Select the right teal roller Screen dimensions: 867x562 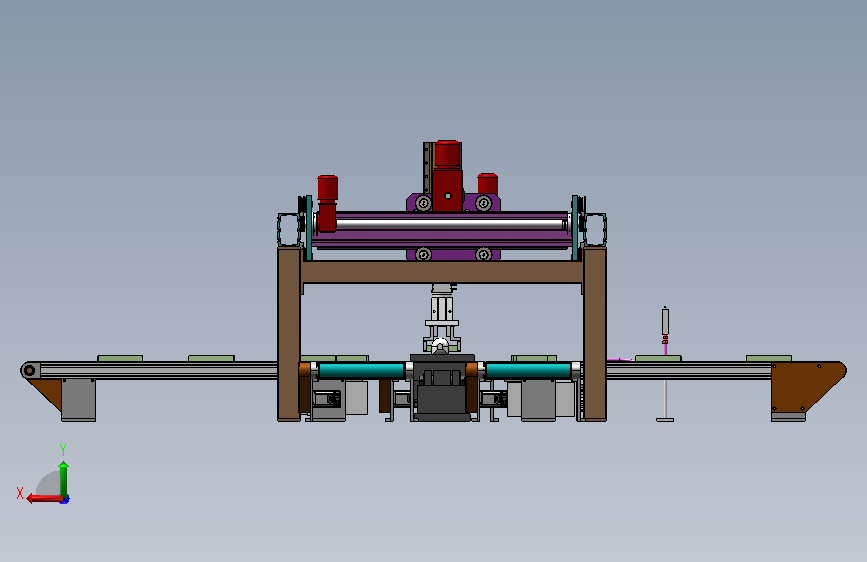[x=528, y=370]
